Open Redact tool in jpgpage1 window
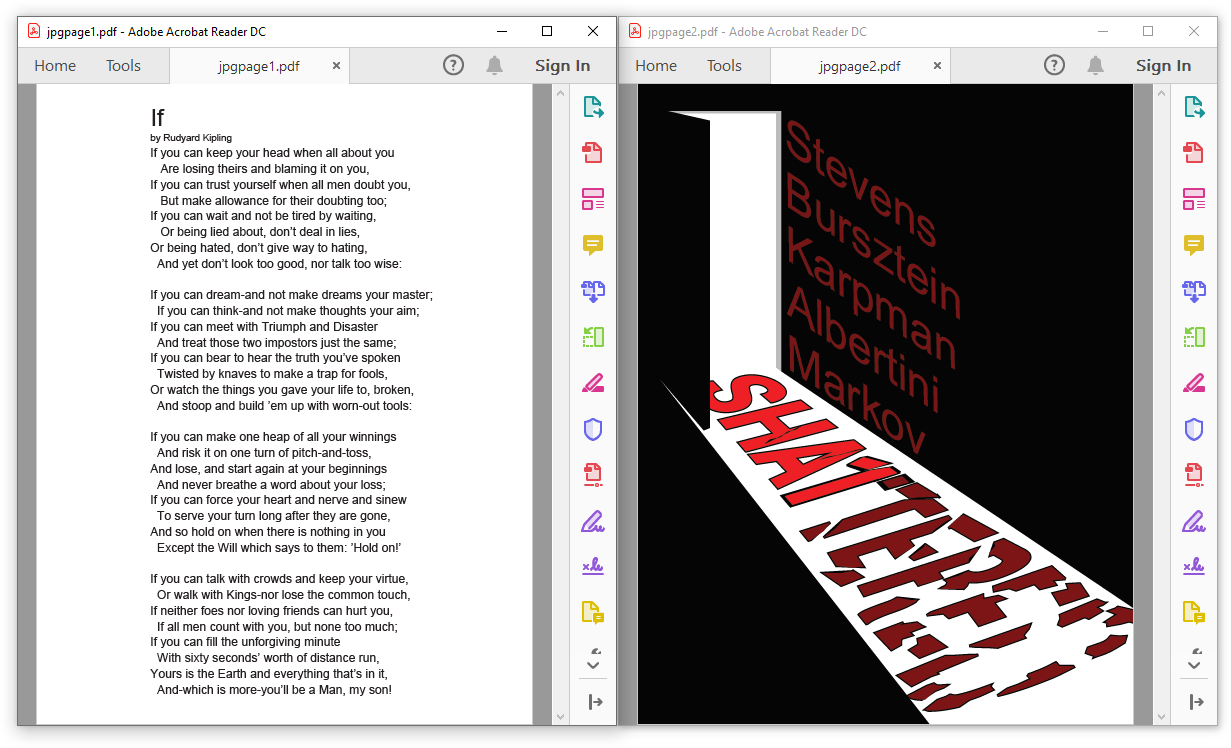 point(593,383)
